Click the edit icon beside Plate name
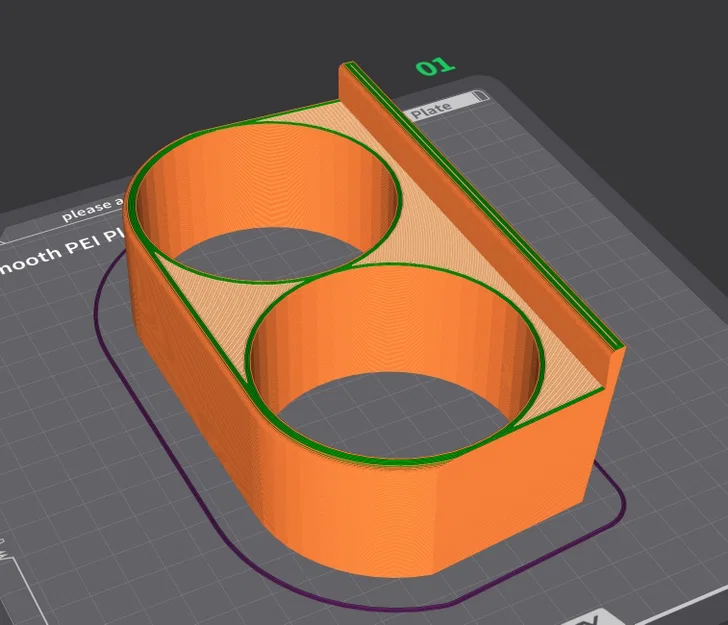 (481, 97)
